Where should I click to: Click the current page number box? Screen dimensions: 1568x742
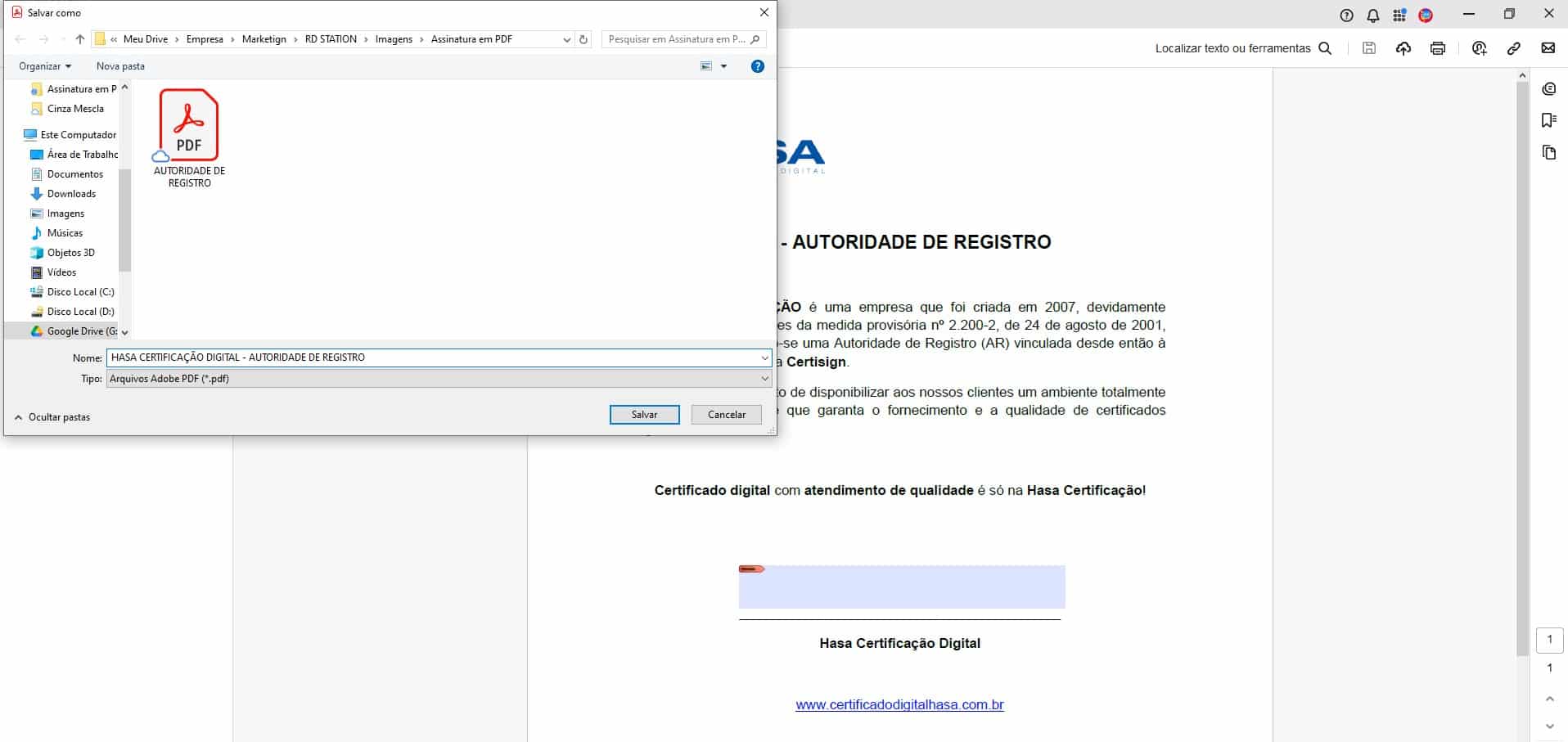click(x=1549, y=640)
